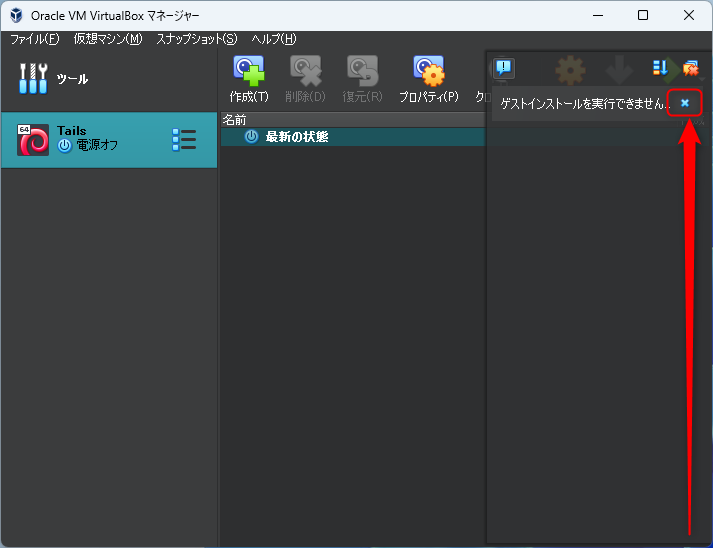Open the 仮想マシン(M) menu

(x=108, y=39)
